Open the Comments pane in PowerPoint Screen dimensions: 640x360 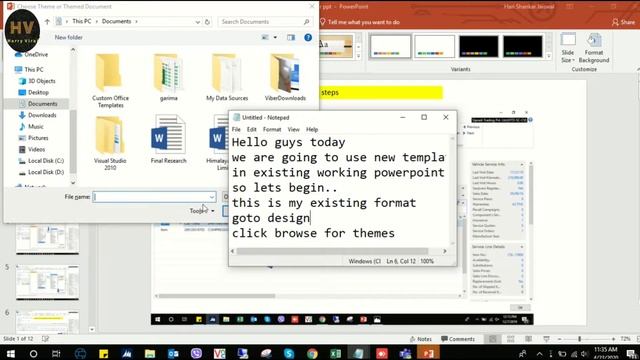[x=458, y=339]
